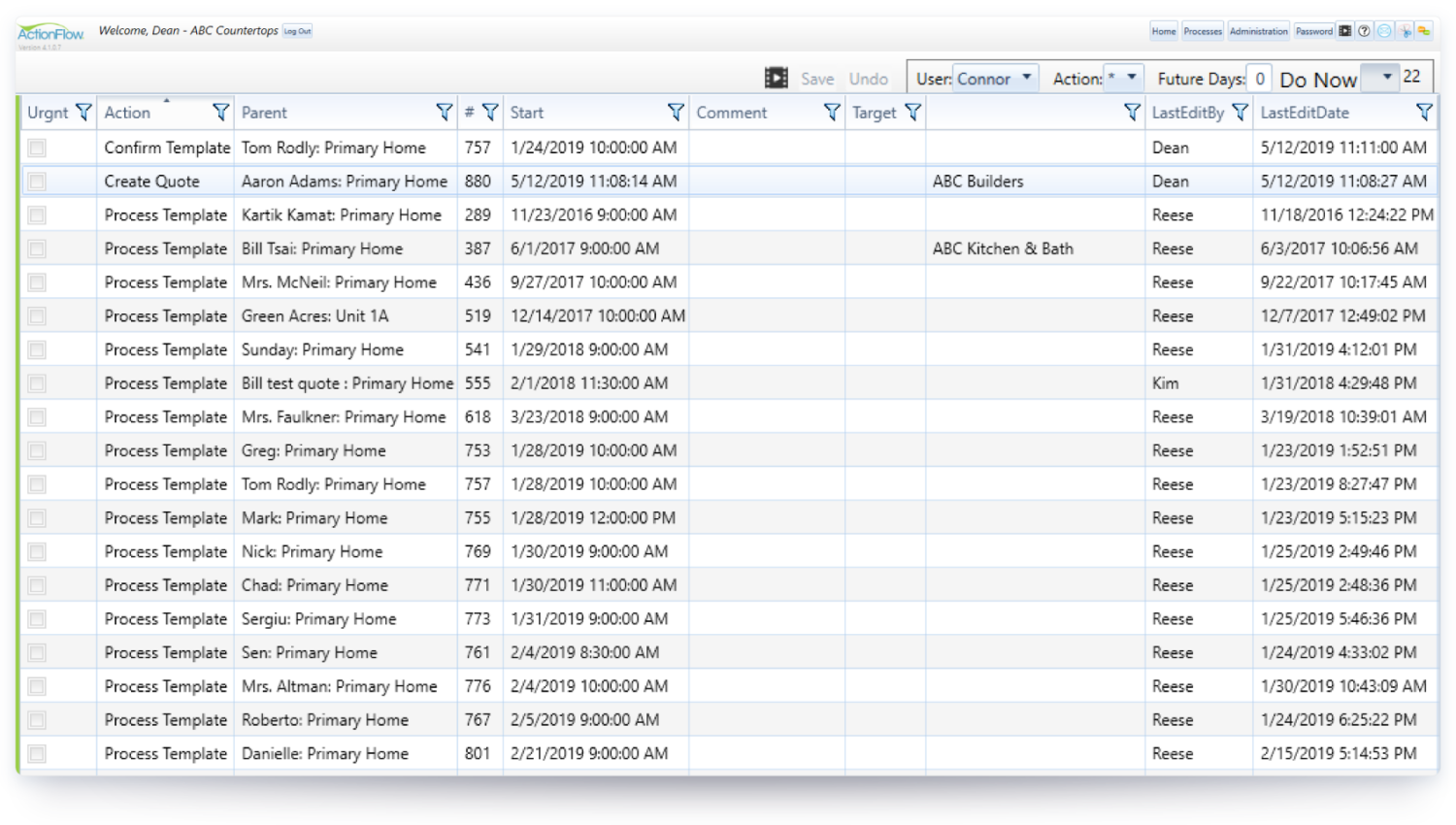Click the Password button
The width and height of the screenshot is (1456, 825).
[1313, 31]
